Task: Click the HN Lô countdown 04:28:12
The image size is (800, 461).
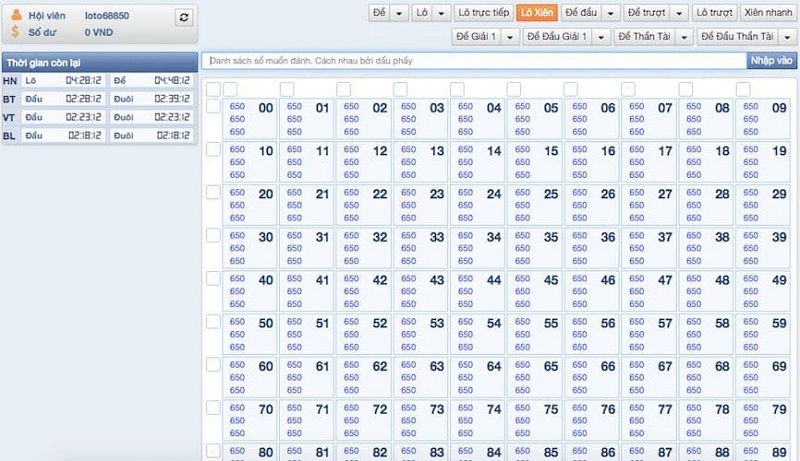Action: pyautogui.click(x=84, y=81)
